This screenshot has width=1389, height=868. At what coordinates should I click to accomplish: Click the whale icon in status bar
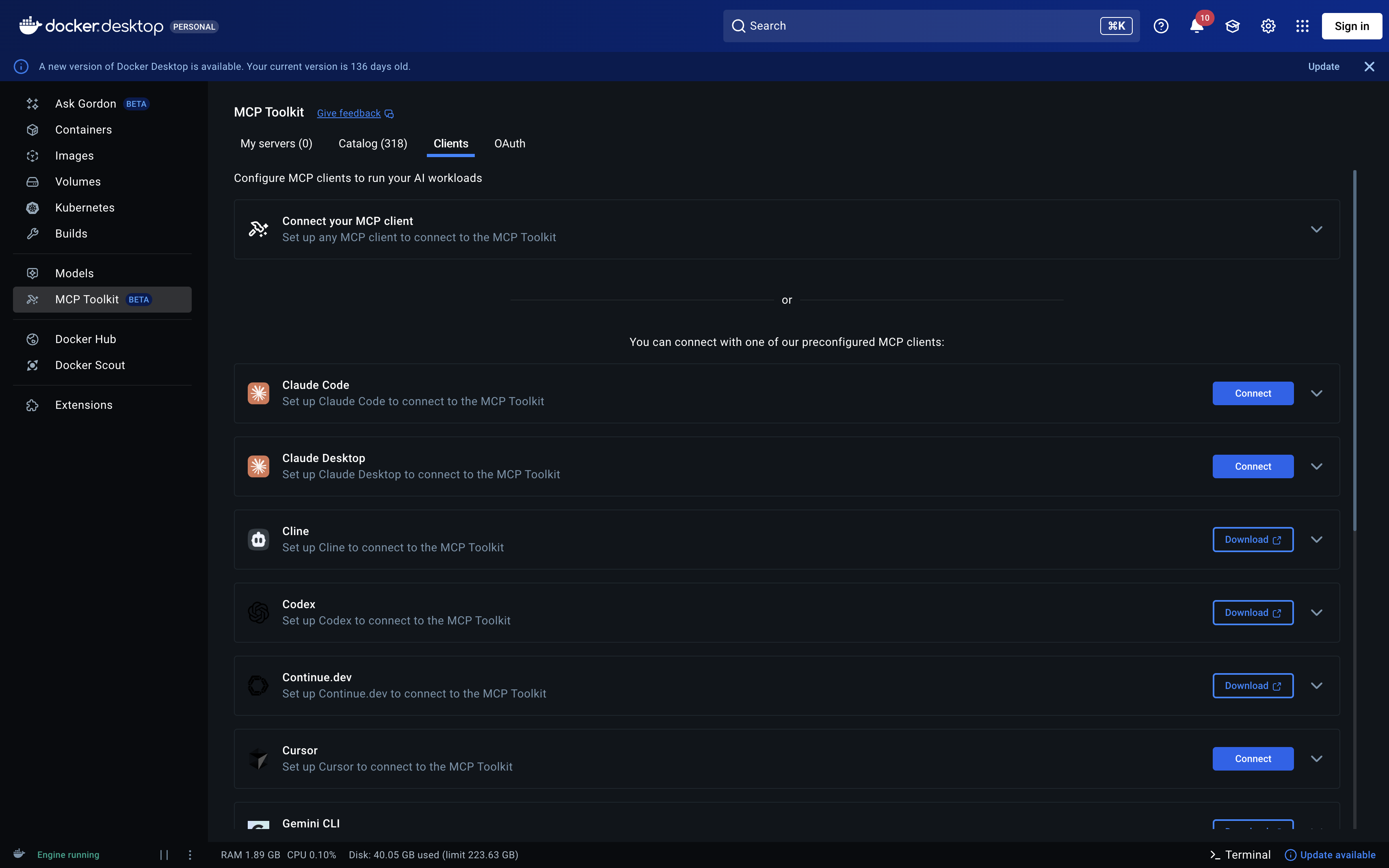point(19,854)
